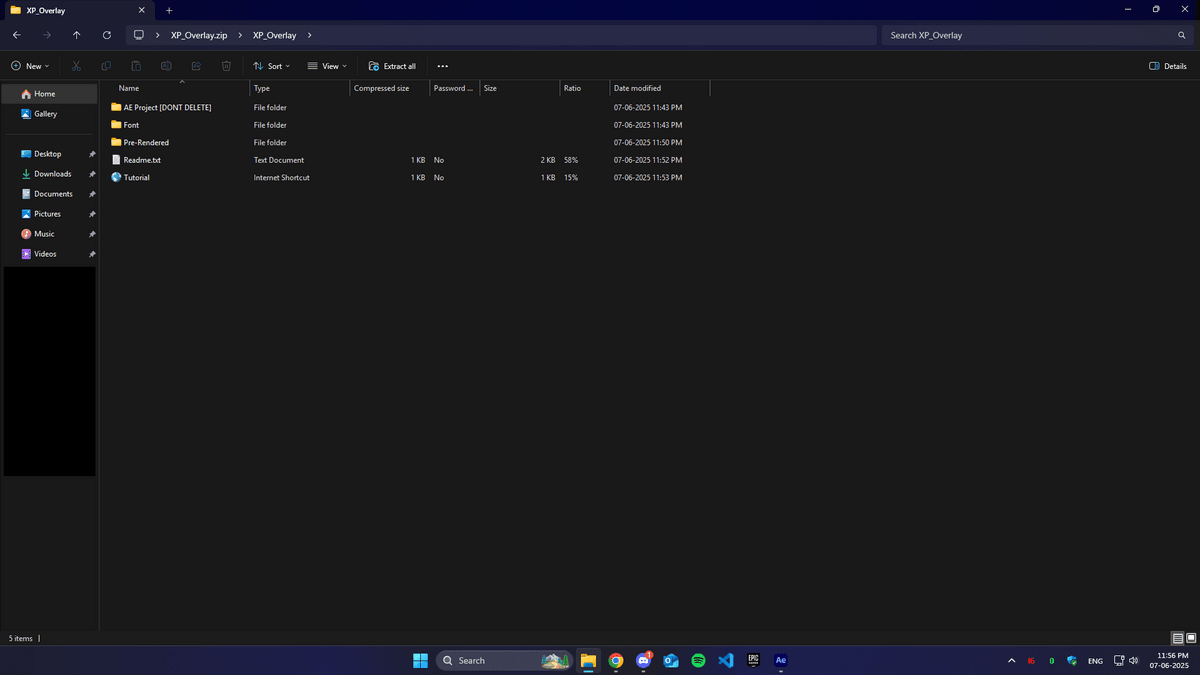Open the See more ellipsis menu

point(443,66)
